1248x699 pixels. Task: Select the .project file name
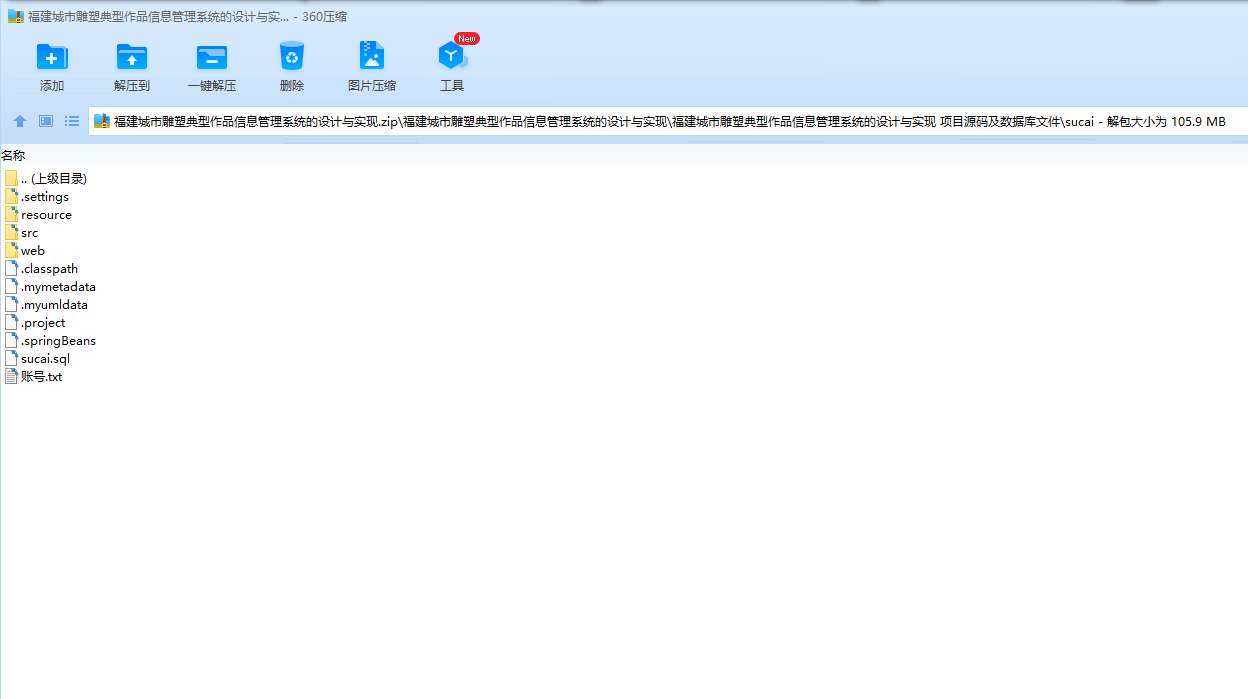pos(43,323)
